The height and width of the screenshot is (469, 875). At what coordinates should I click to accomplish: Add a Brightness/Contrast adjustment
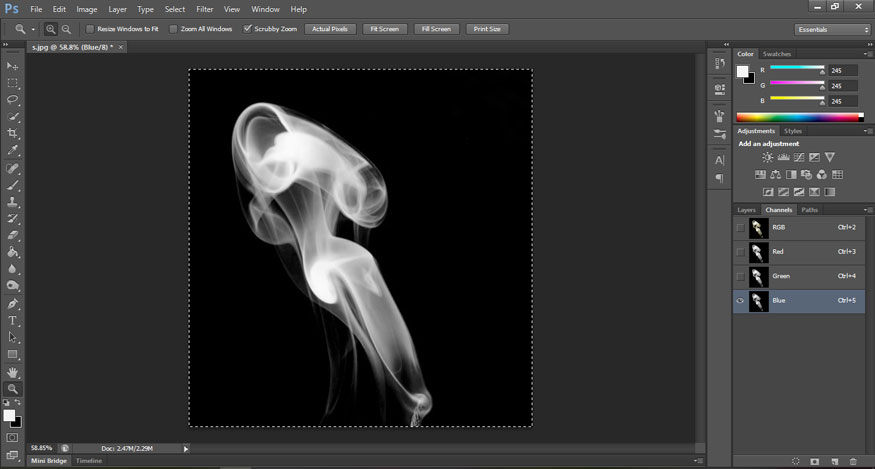tap(768, 157)
